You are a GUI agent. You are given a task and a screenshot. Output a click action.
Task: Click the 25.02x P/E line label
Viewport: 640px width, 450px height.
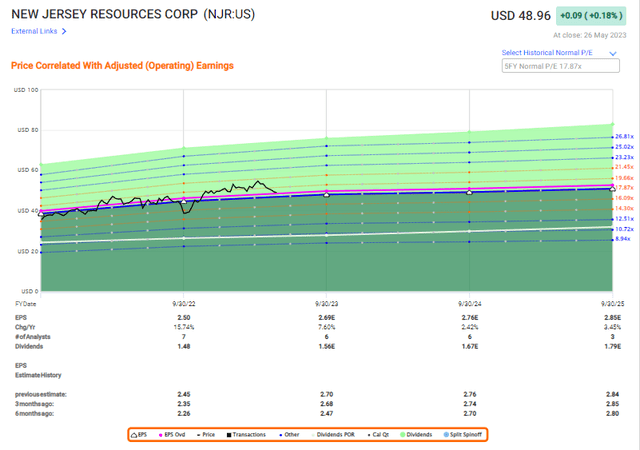click(624, 147)
